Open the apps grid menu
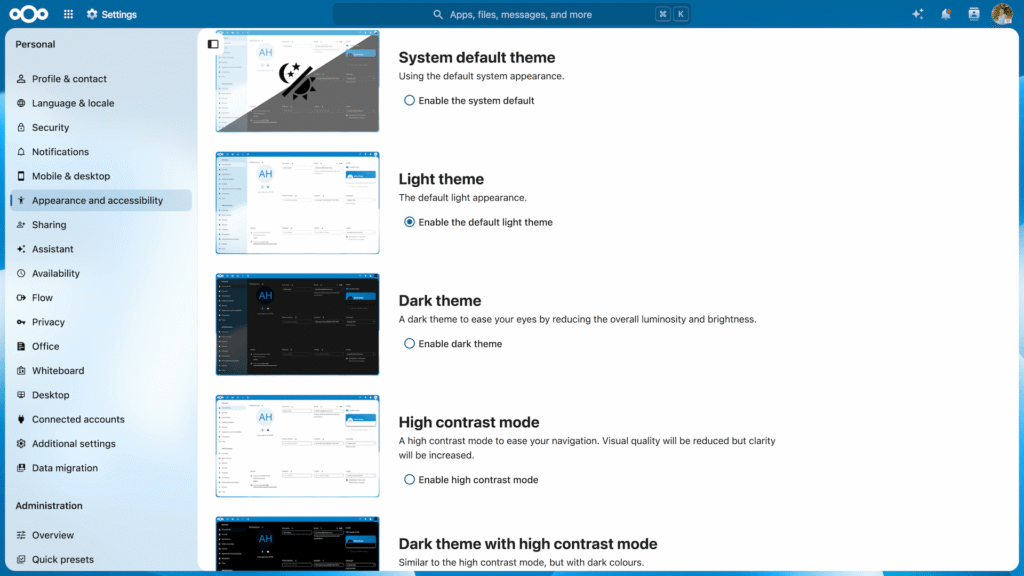 69,14
